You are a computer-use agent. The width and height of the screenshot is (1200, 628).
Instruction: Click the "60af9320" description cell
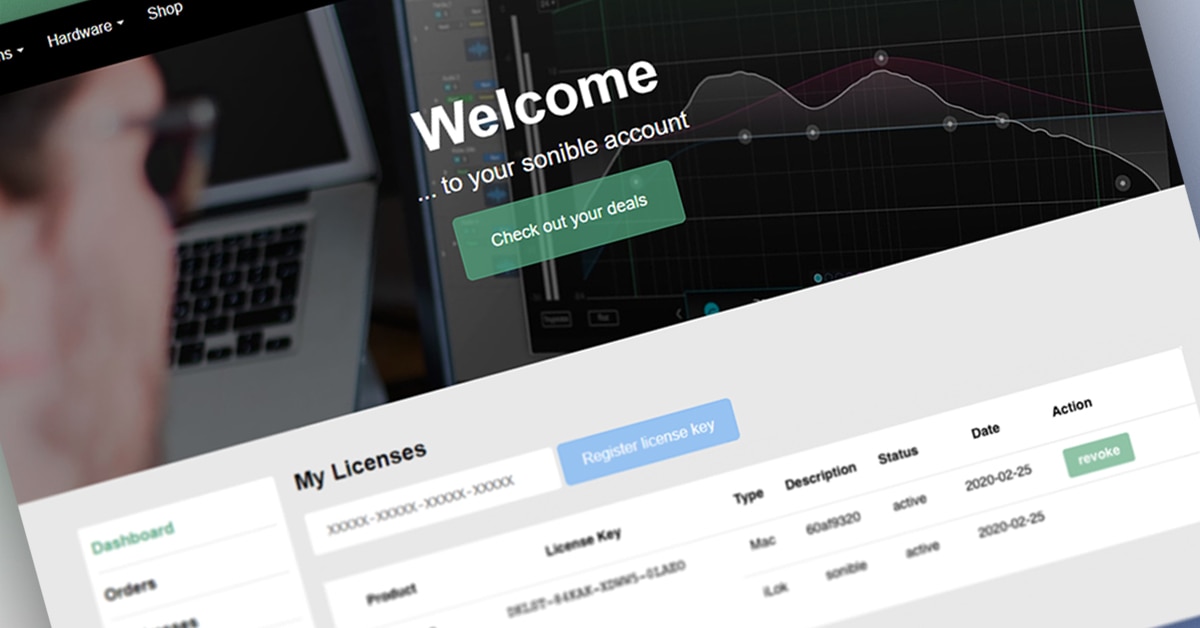coord(835,523)
